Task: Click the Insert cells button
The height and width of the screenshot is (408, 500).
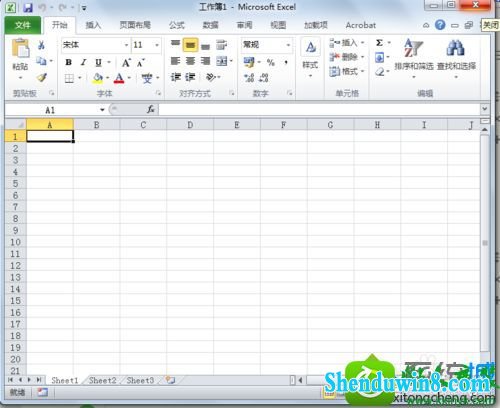Action: click(347, 43)
